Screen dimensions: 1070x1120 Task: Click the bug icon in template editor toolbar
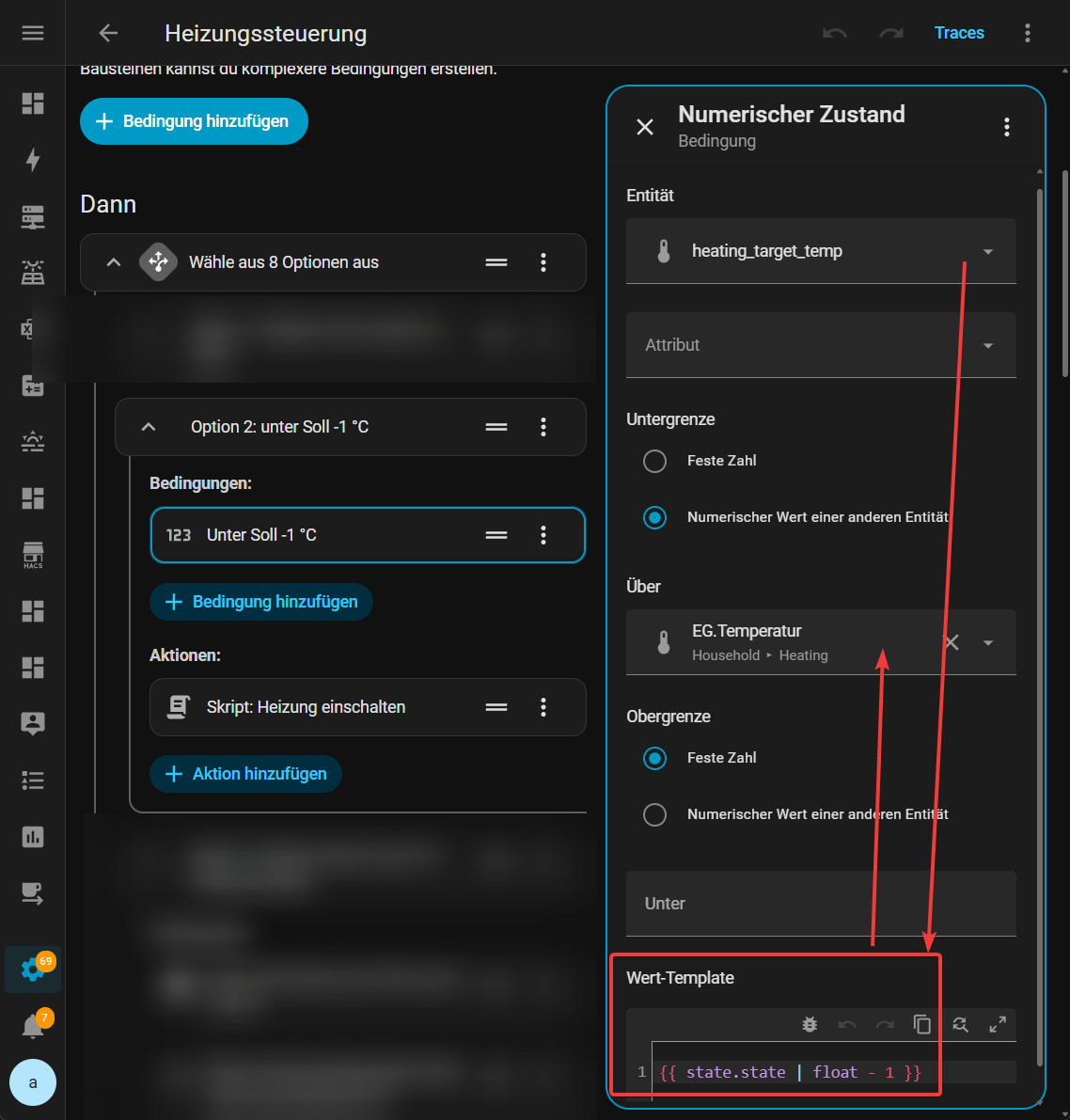810,1024
